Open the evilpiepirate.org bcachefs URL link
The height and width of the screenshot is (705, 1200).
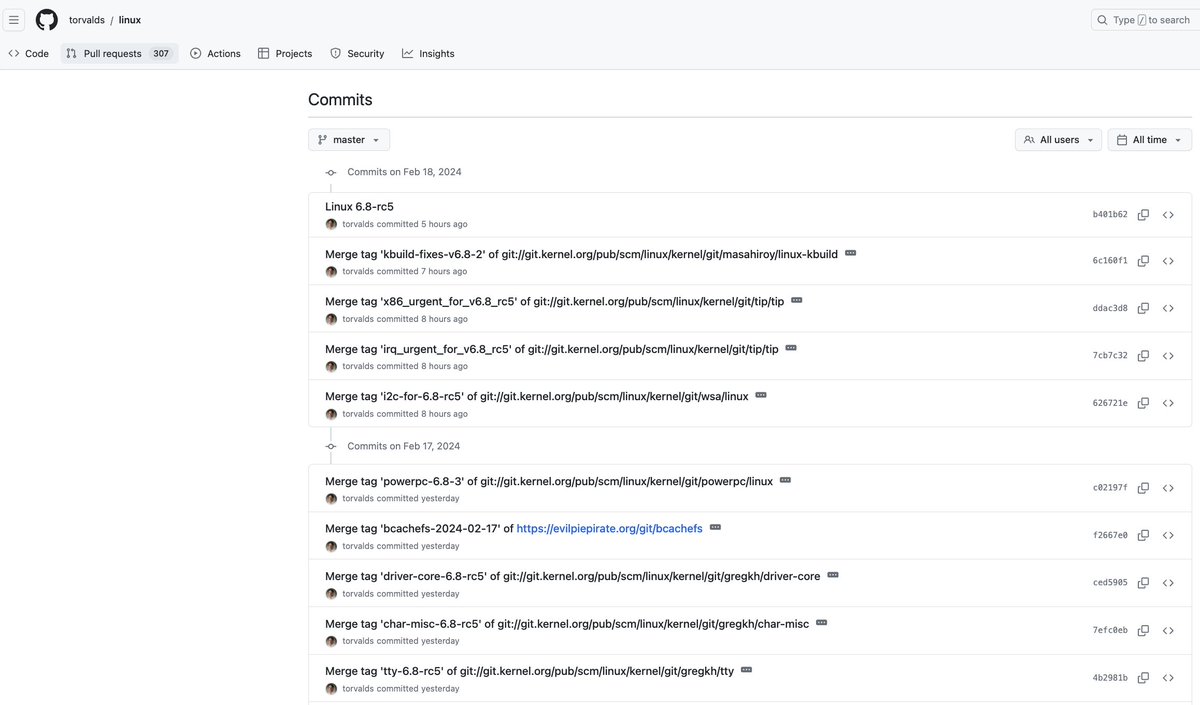pos(610,528)
